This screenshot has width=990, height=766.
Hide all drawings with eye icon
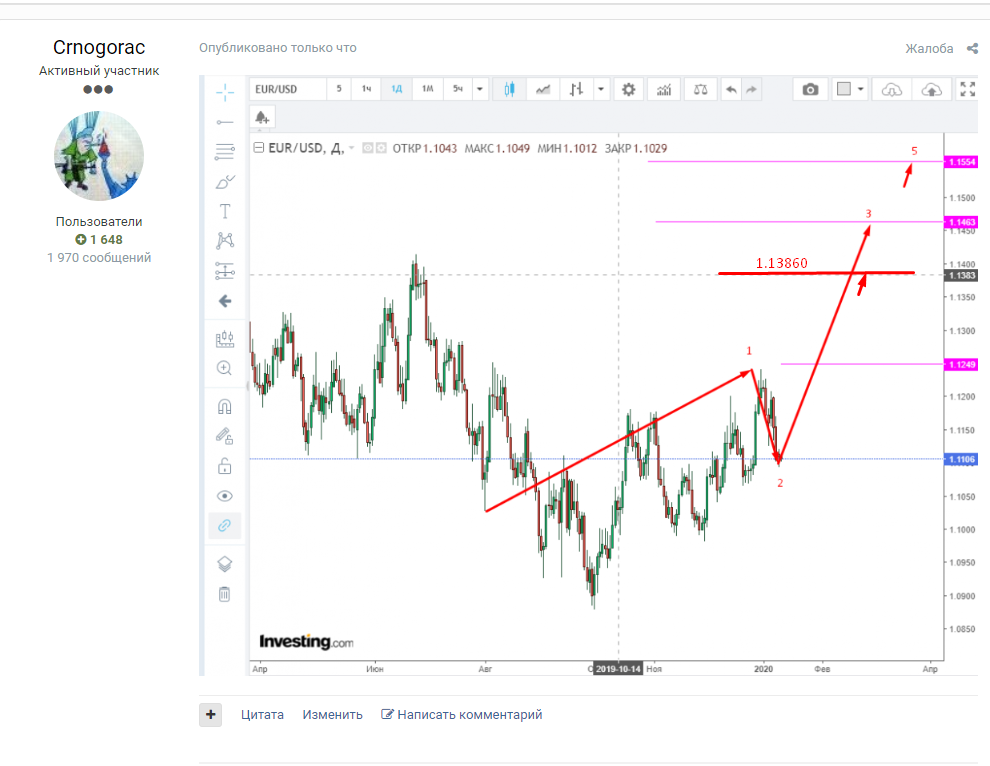[x=225, y=496]
